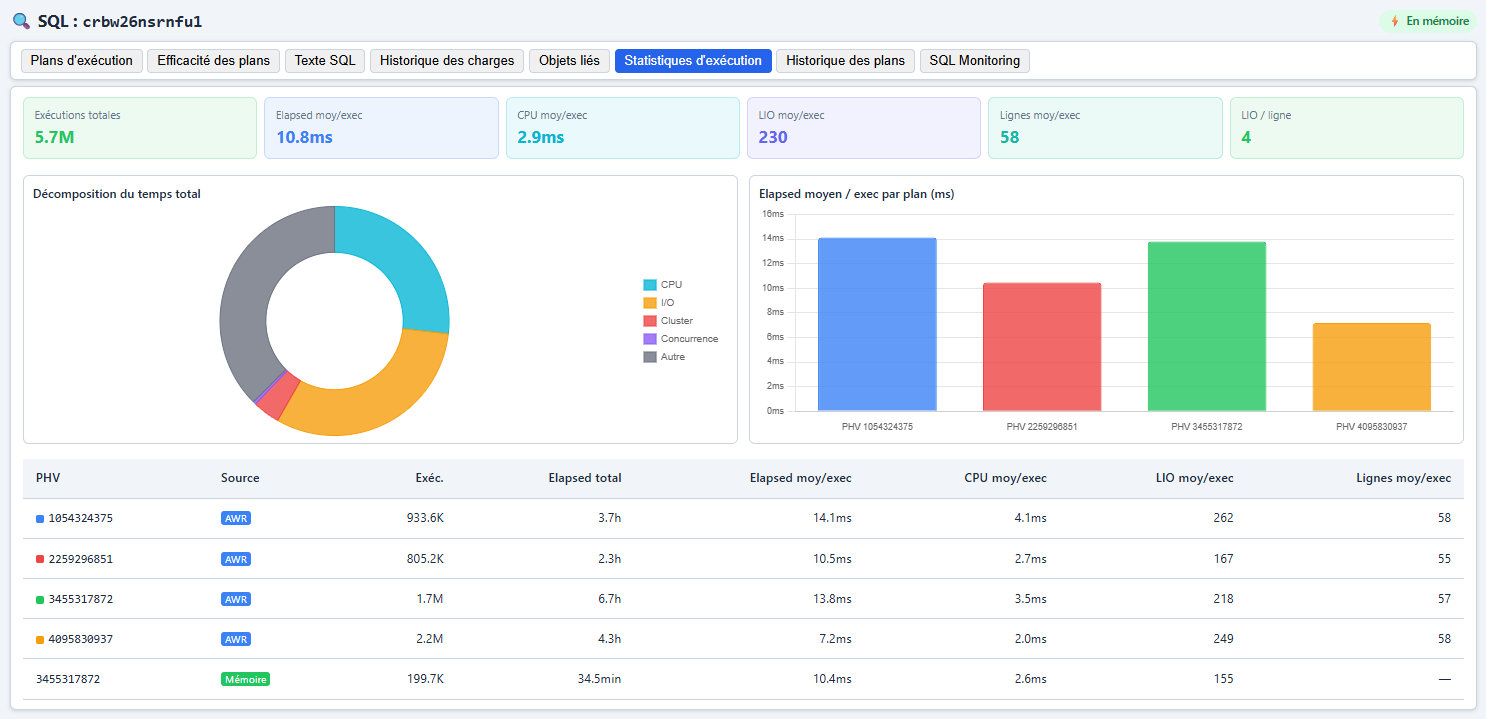Click the Lignes moy/exec column header
Screen dimensions: 1486x719
click(1403, 478)
